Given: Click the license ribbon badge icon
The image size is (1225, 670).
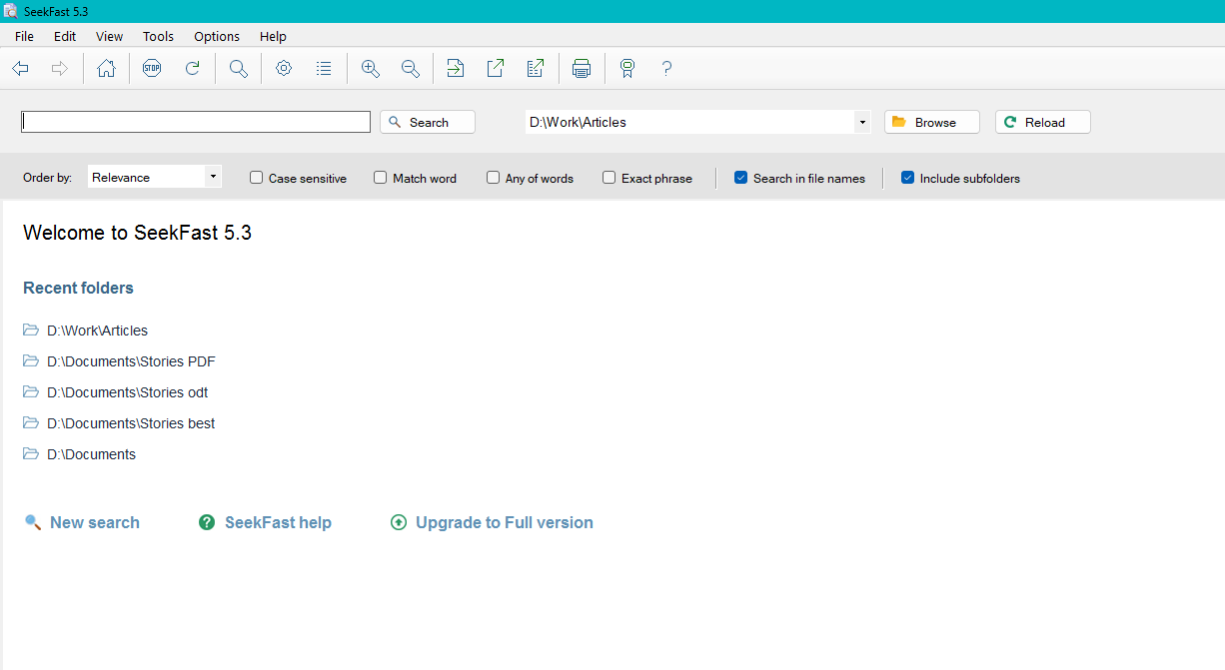Looking at the screenshot, I should (x=627, y=69).
